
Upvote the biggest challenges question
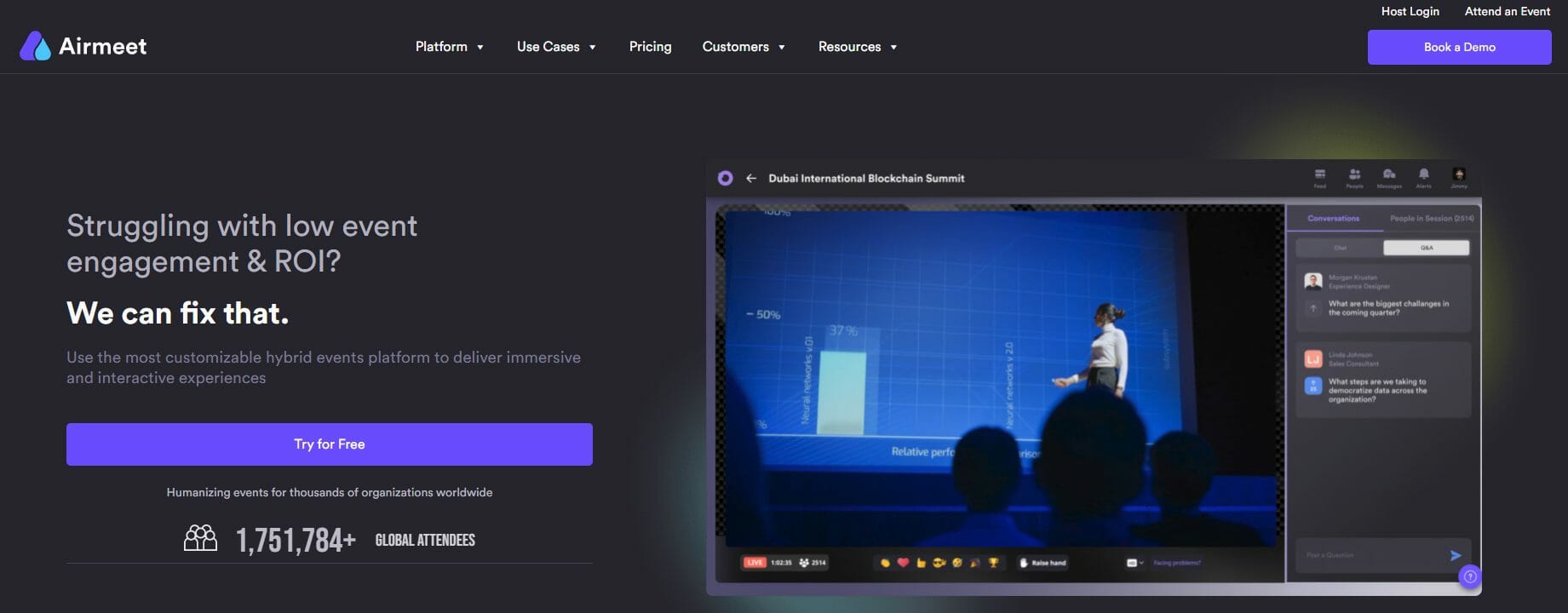coord(1313,308)
